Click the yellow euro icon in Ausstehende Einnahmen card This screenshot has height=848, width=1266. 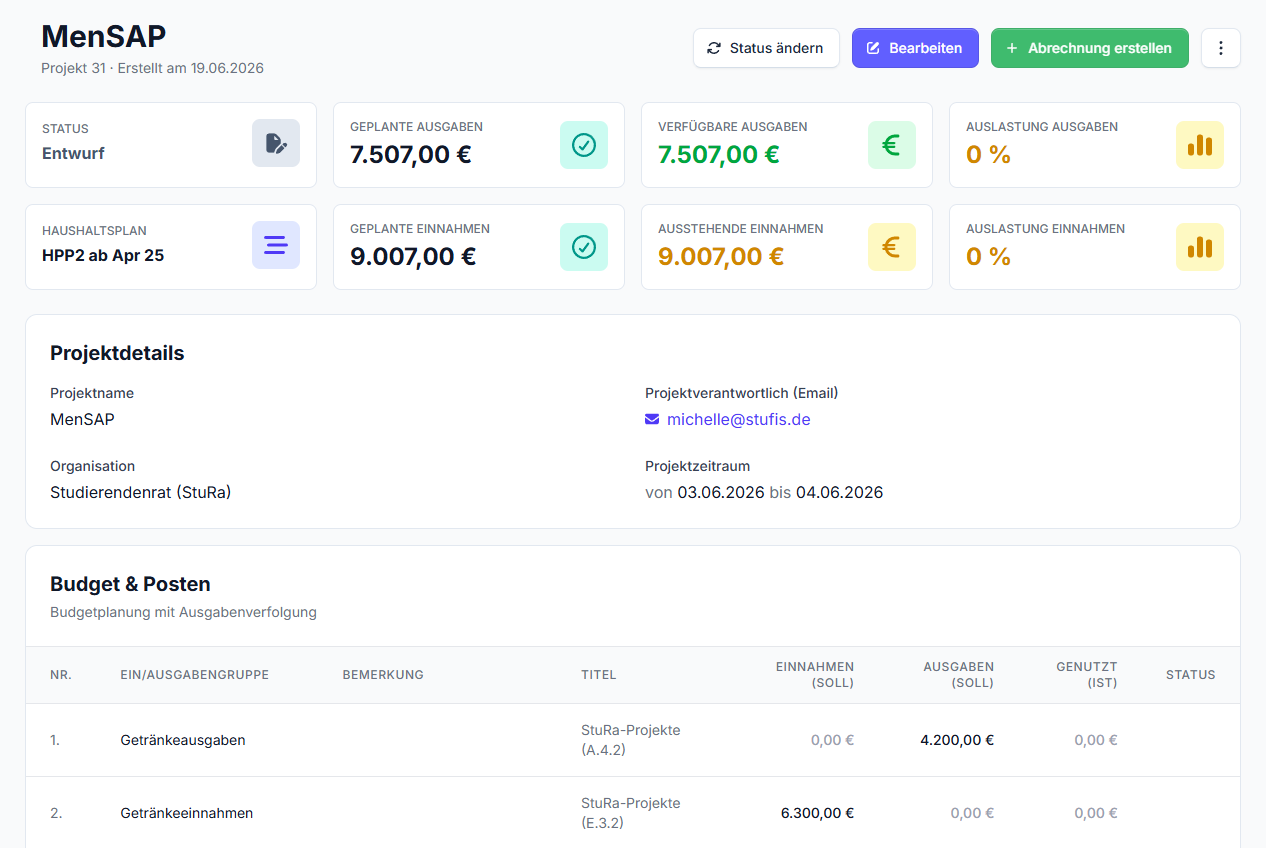point(892,247)
